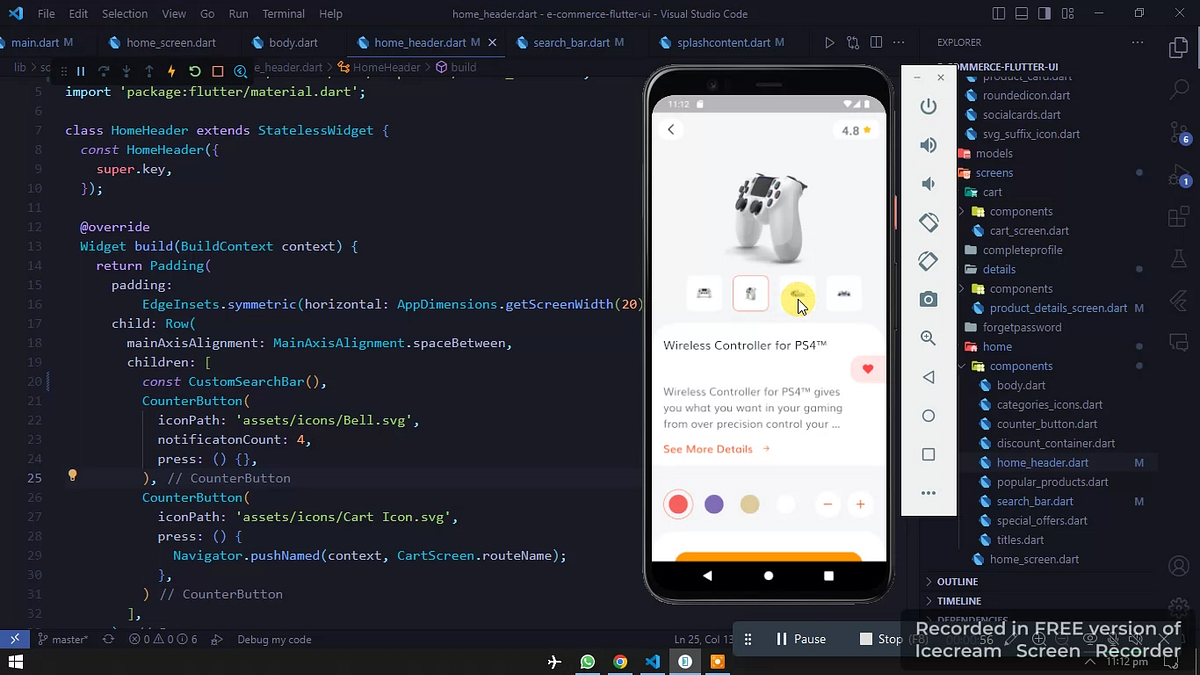Rotate the emulator with the rotate icon

coord(928,222)
